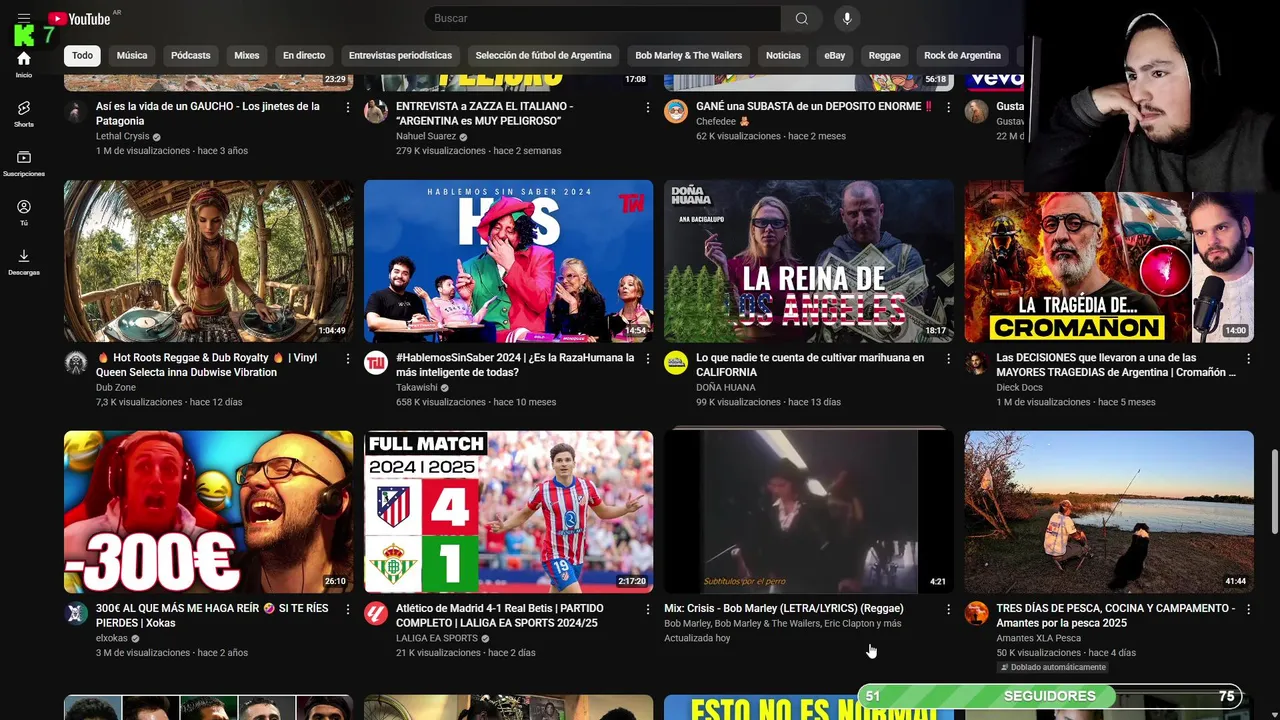This screenshot has height=720, width=1280.
Task: Select the Música filter chip
Action: [x=132, y=56]
